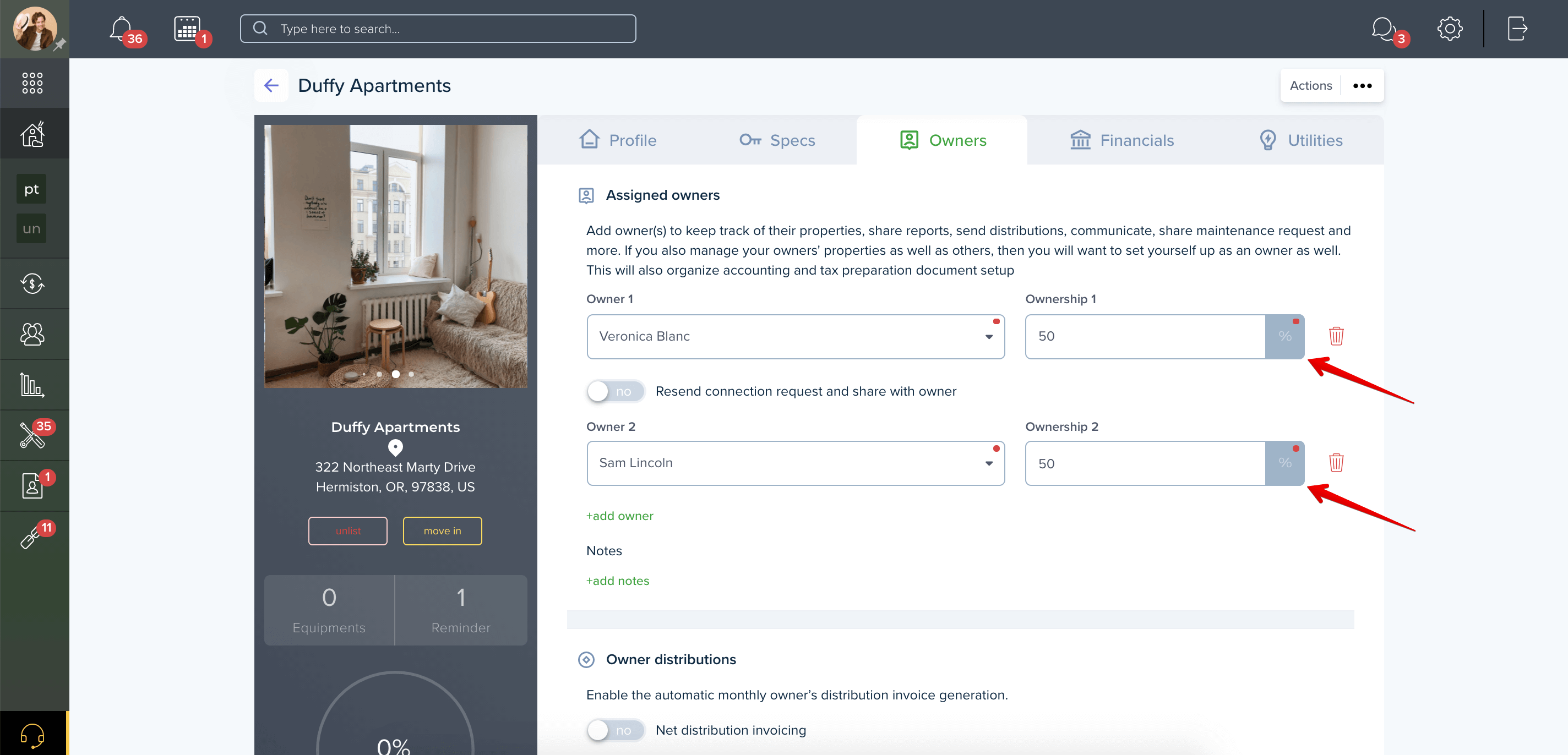The width and height of the screenshot is (1568, 755).
Task: Click the Assigned owners section icon
Action: coord(586,195)
